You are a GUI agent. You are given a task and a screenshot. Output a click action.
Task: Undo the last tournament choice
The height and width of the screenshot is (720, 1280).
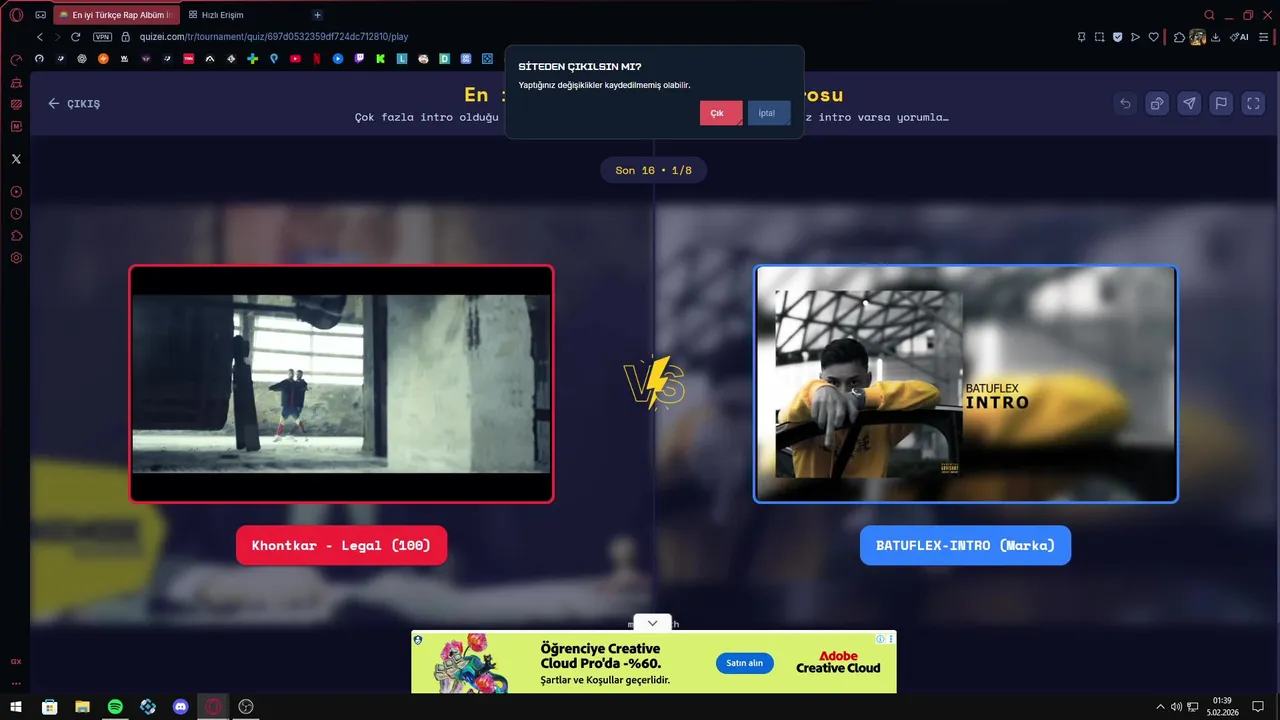[x=1125, y=103]
